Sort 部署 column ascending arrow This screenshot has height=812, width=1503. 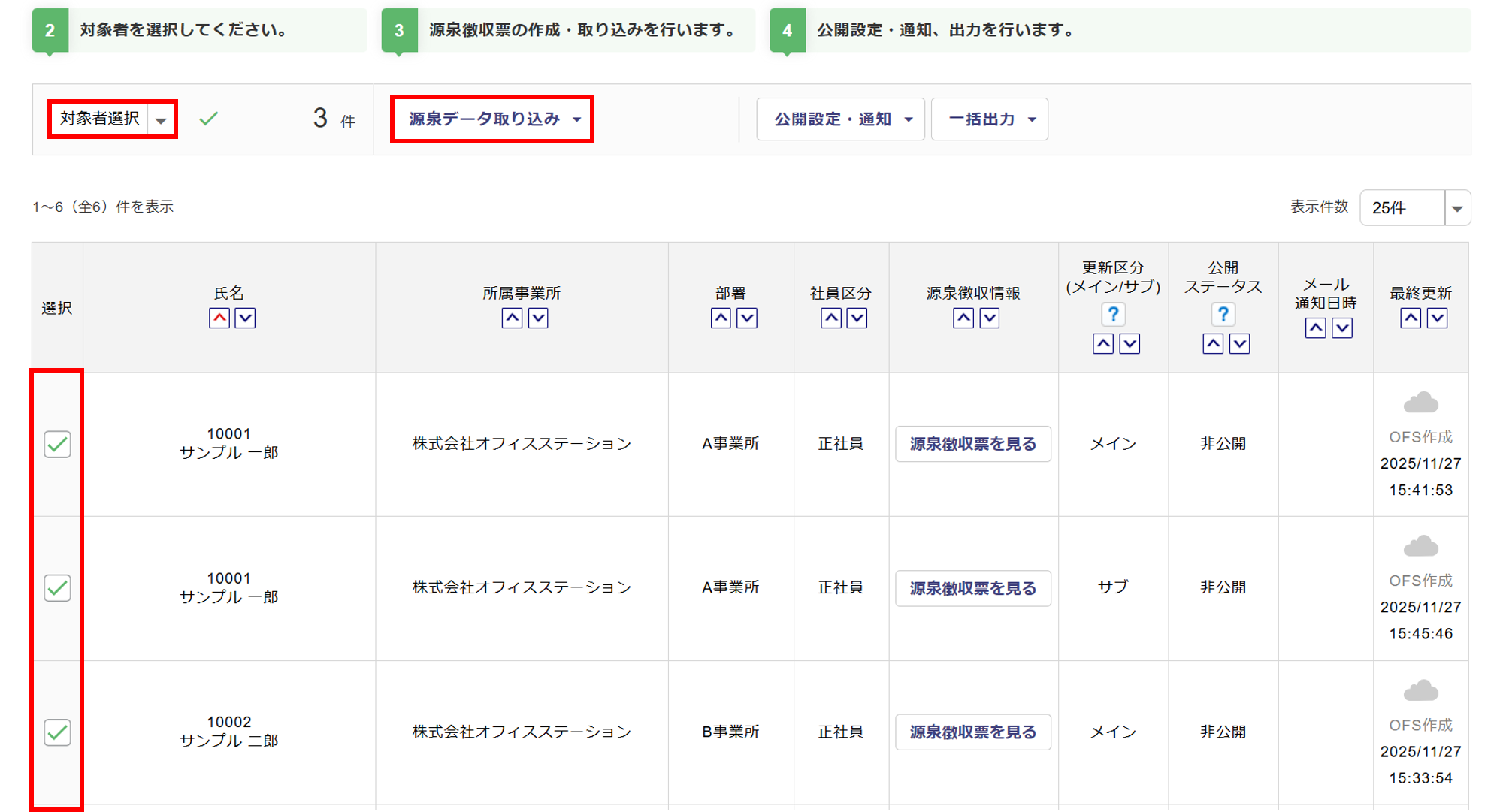tap(721, 318)
